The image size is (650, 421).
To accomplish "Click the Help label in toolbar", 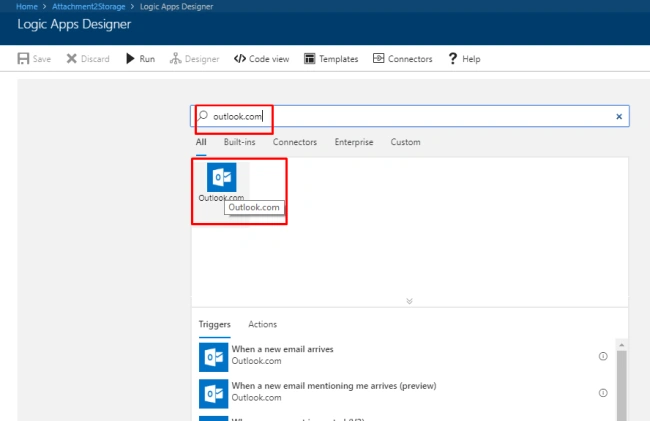I will pyautogui.click(x=471, y=59).
